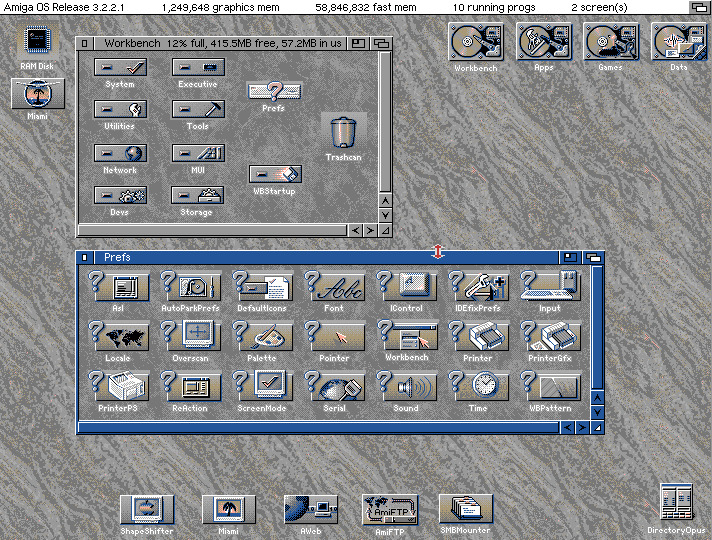Click Workbench window depth gadget
The height and width of the screenshot is (540, 712).
tap(381, 43)
